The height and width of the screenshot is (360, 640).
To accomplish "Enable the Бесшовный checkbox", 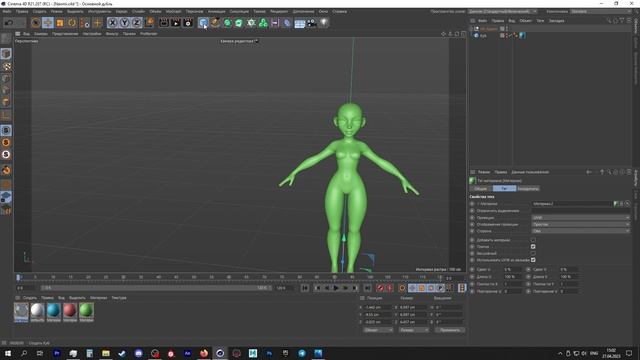I will pyautogui.click(x=533, y=253).
